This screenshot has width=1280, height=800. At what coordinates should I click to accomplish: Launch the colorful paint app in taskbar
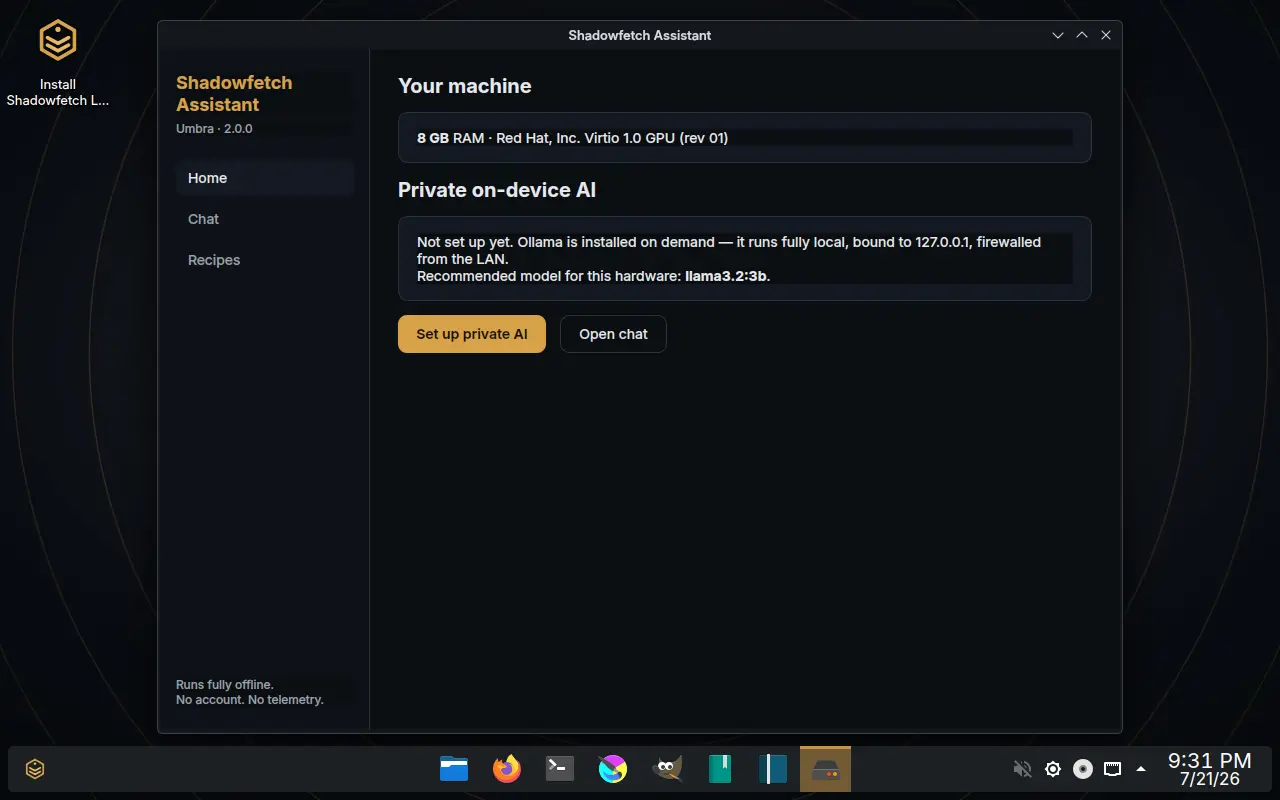pyautogui.click(x=613, y=769)
